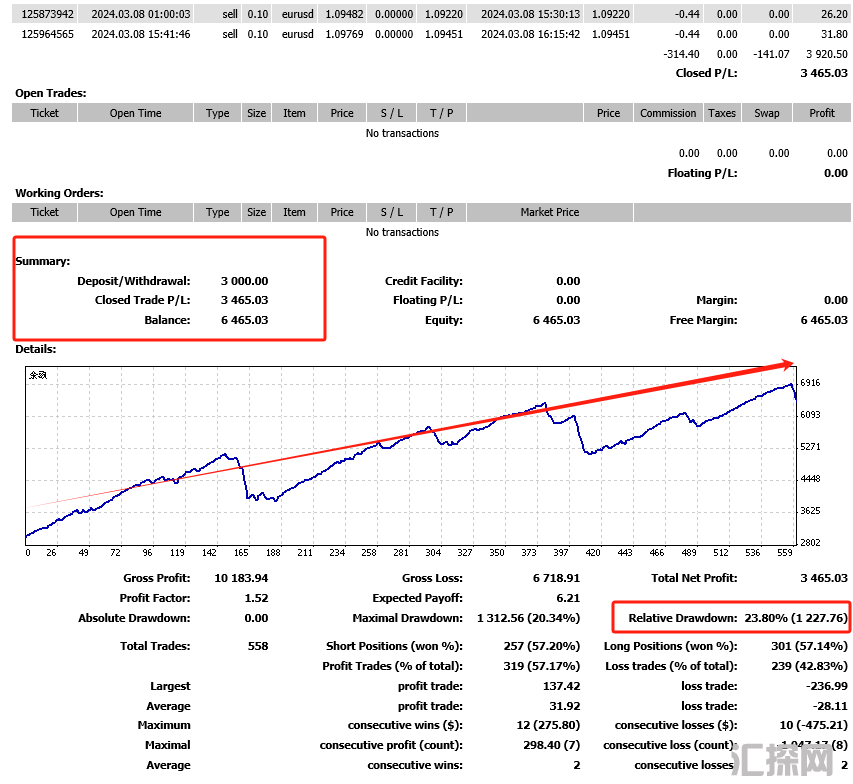Click open time 2024.03.08 15:41:46
Viewport: 853px width, 784px height.
(141, 34)
